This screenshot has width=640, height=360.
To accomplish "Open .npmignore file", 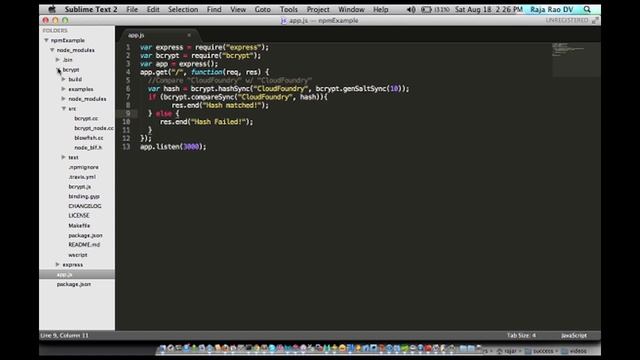I will pos(83,167).
